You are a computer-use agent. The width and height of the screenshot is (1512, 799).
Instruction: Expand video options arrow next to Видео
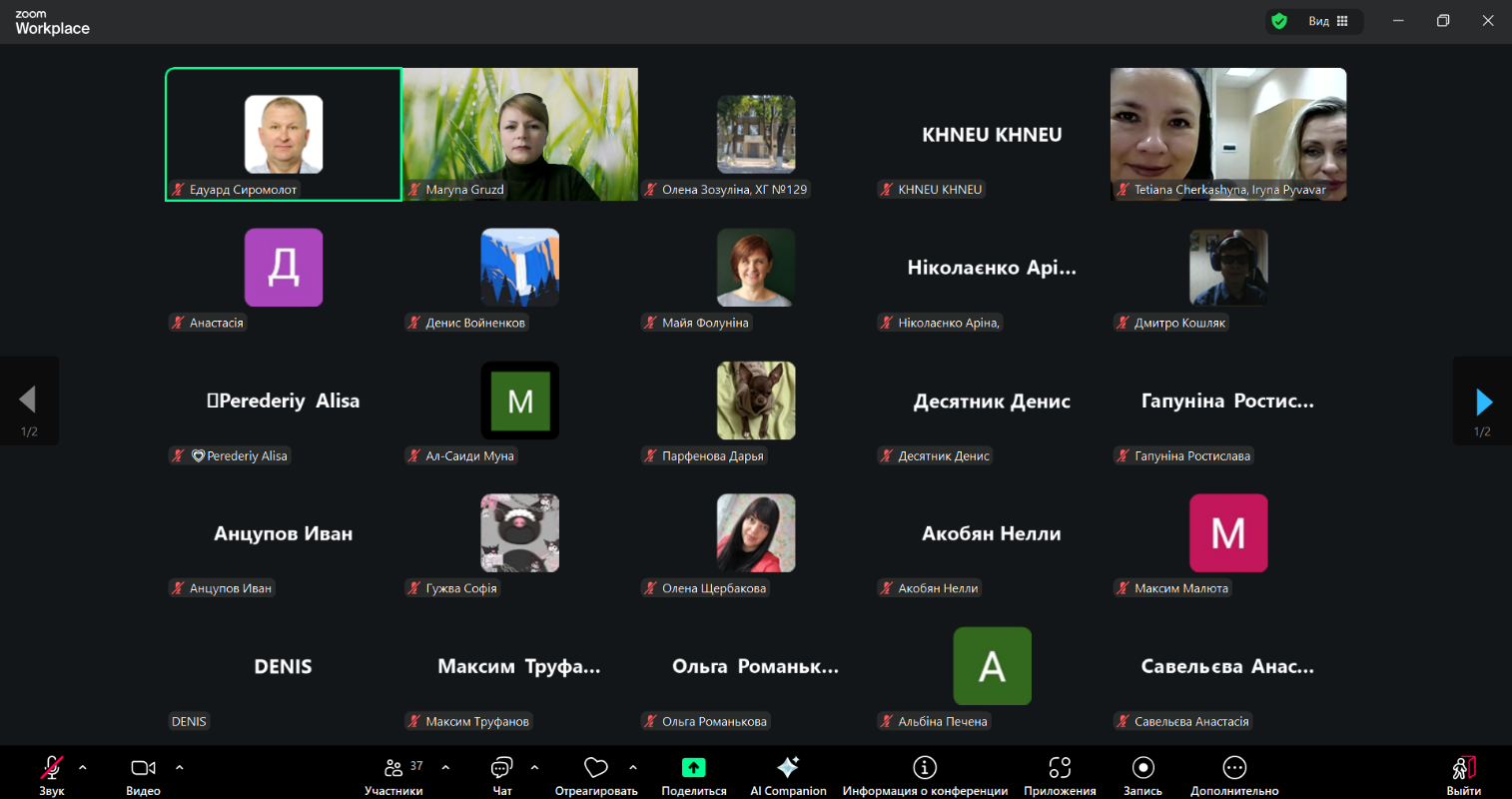coord(180,768)
